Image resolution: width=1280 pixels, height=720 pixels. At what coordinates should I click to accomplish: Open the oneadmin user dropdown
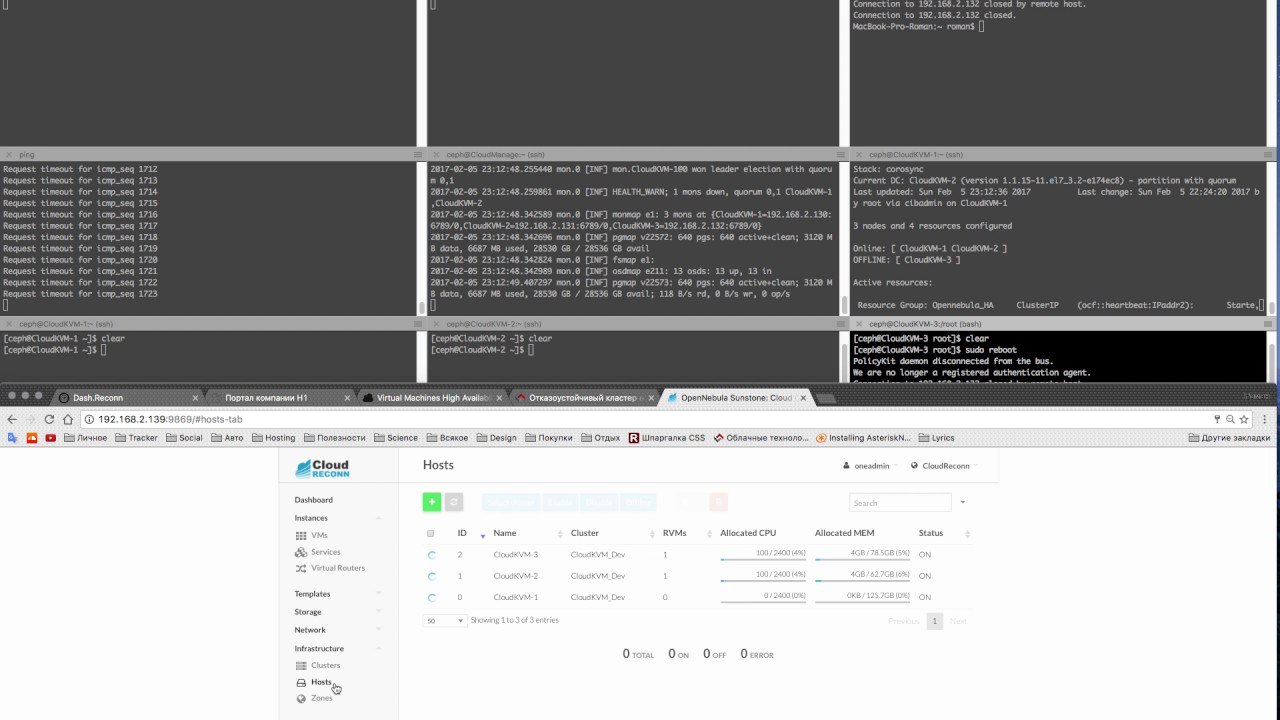coord(871,465)
